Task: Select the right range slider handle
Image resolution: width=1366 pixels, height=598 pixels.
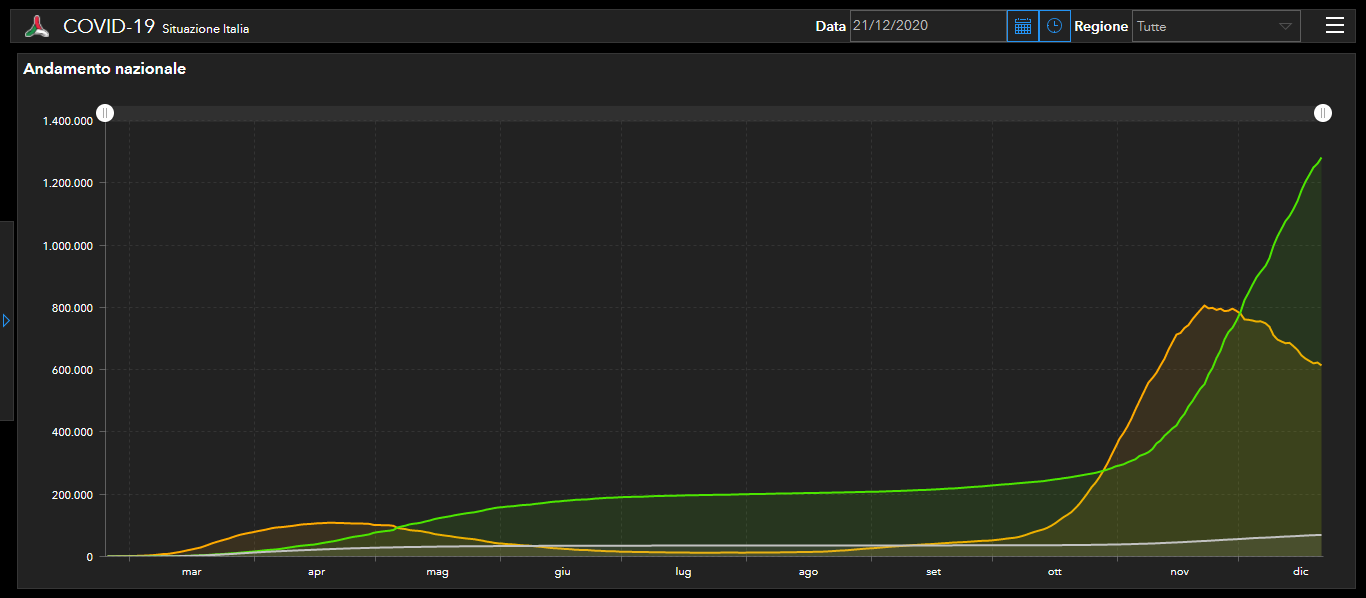Action: pyautogui.click(x=1322, y=113)
